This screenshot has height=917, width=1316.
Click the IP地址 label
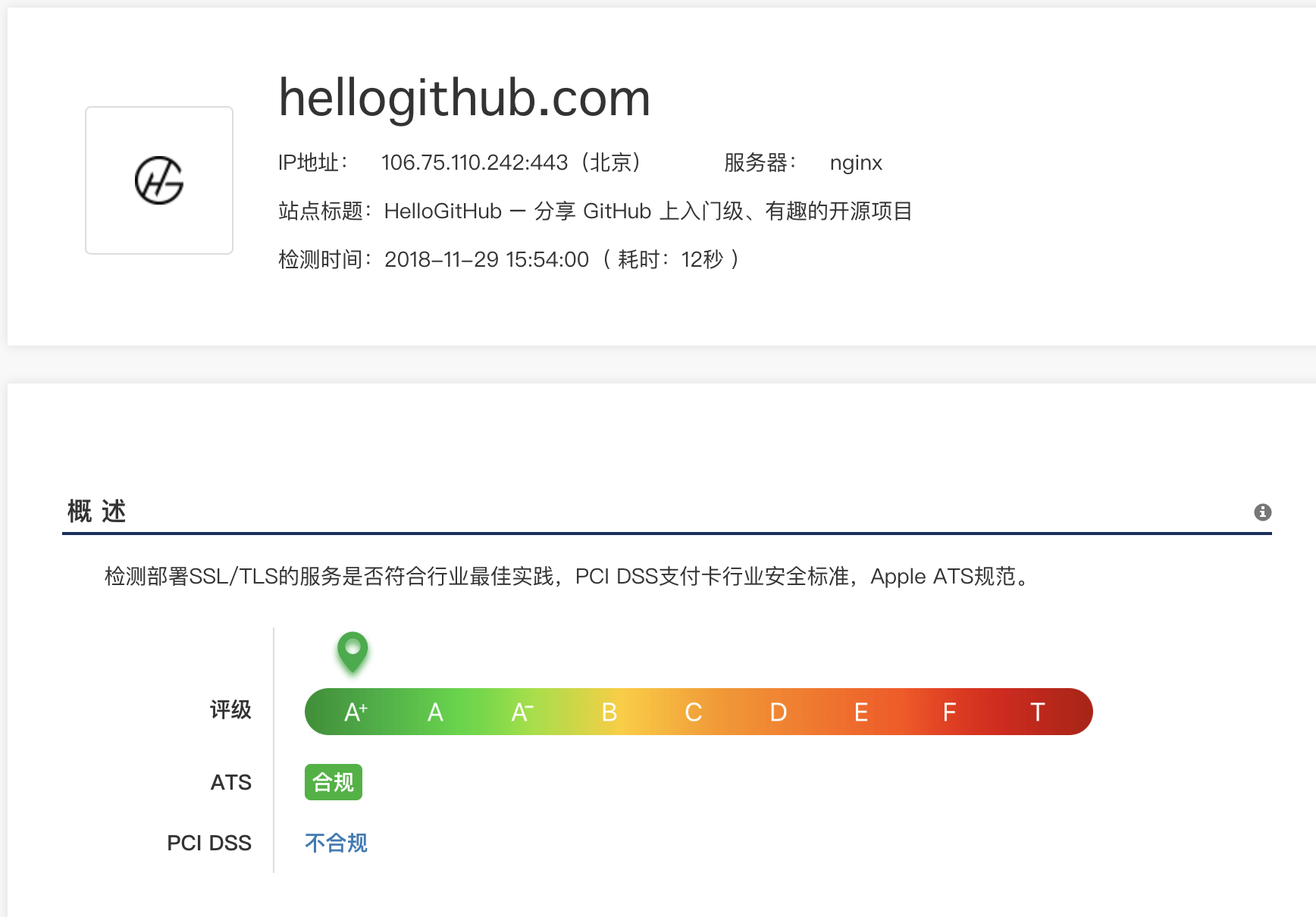[x=312, y=162]
